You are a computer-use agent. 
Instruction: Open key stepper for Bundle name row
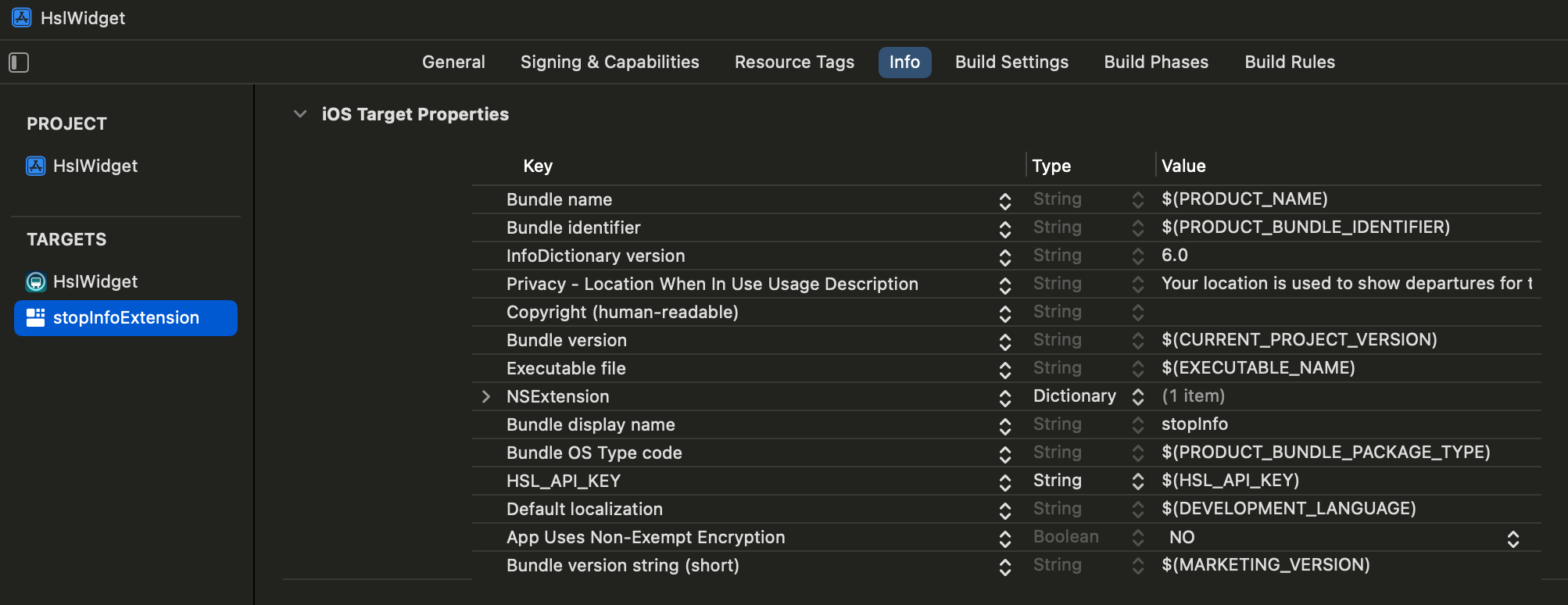point(1005,201)
